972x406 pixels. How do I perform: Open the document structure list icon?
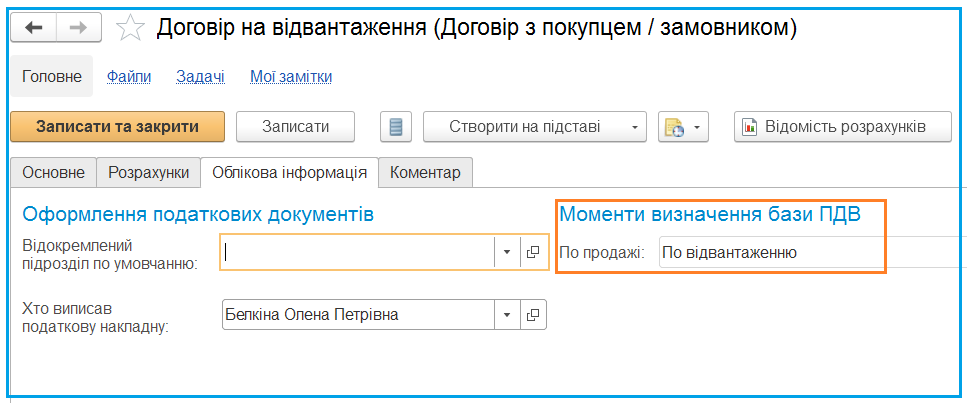coord(395,127)
